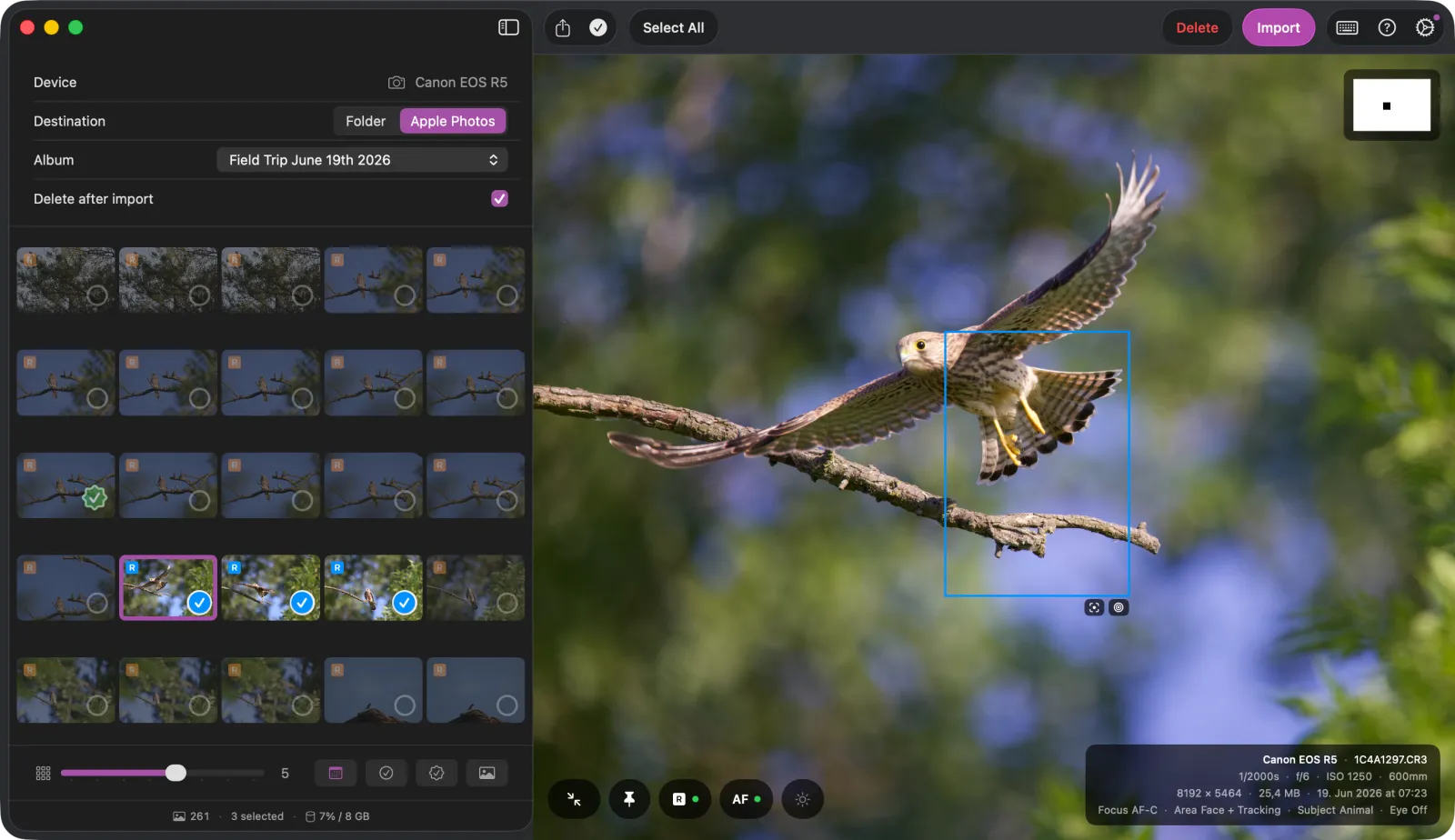Click the picture filter button
Screen dimensions: 1455x840
coord(487,773)
